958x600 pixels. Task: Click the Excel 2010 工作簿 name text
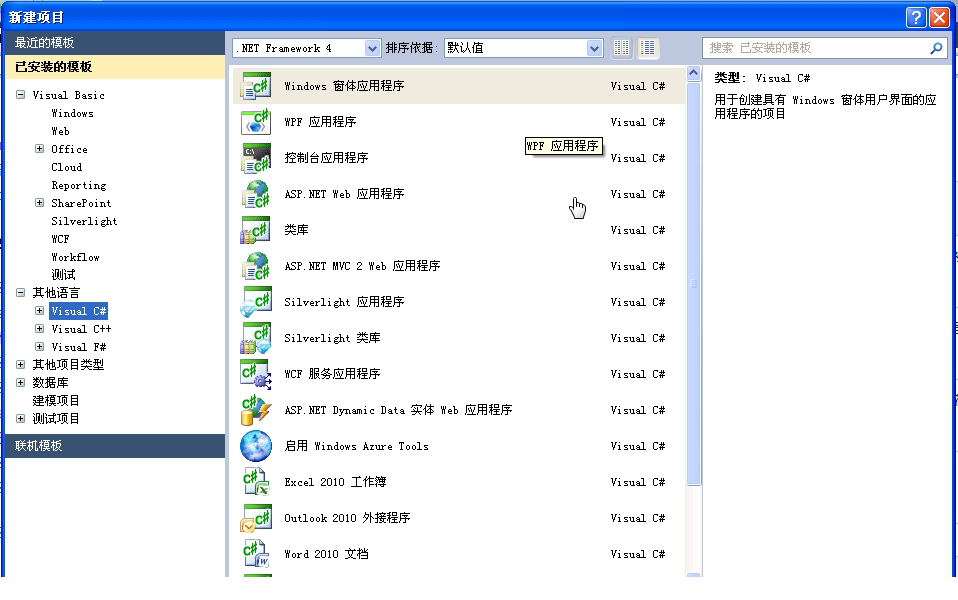pos(335,482)
